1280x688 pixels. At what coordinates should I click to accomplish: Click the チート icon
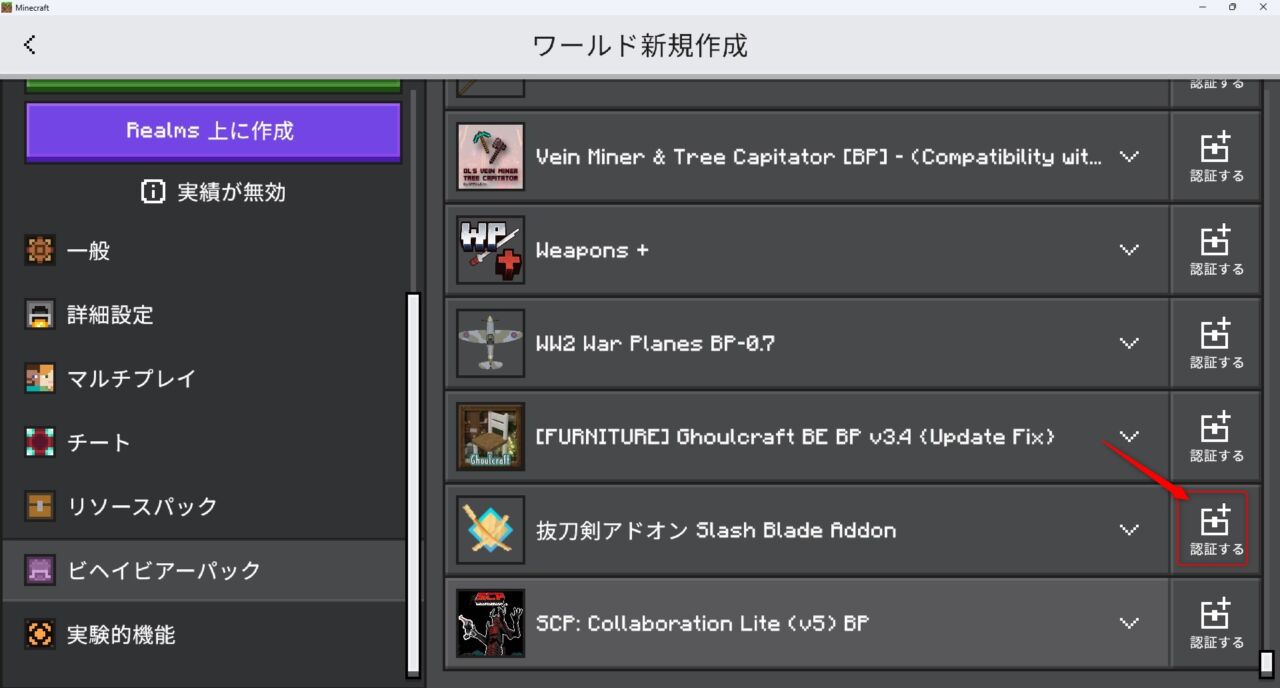tap(40, 443)
